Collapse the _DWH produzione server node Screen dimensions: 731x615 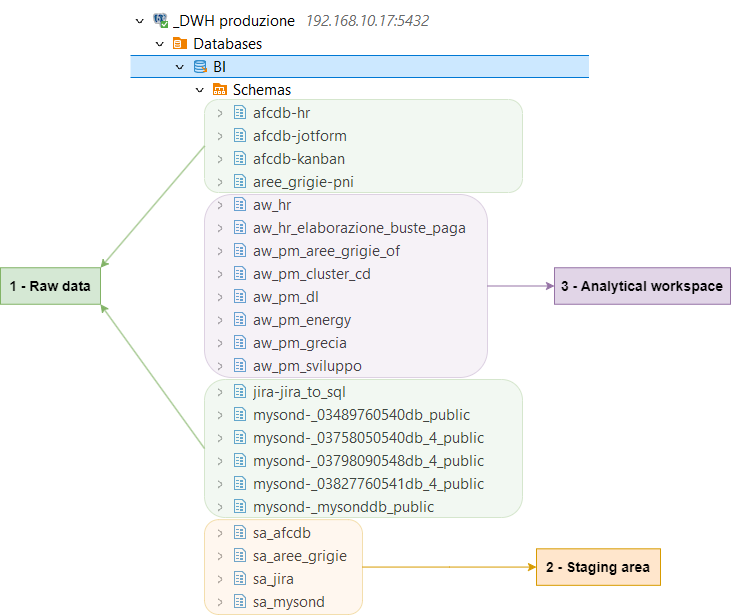[x=140, y=21]
